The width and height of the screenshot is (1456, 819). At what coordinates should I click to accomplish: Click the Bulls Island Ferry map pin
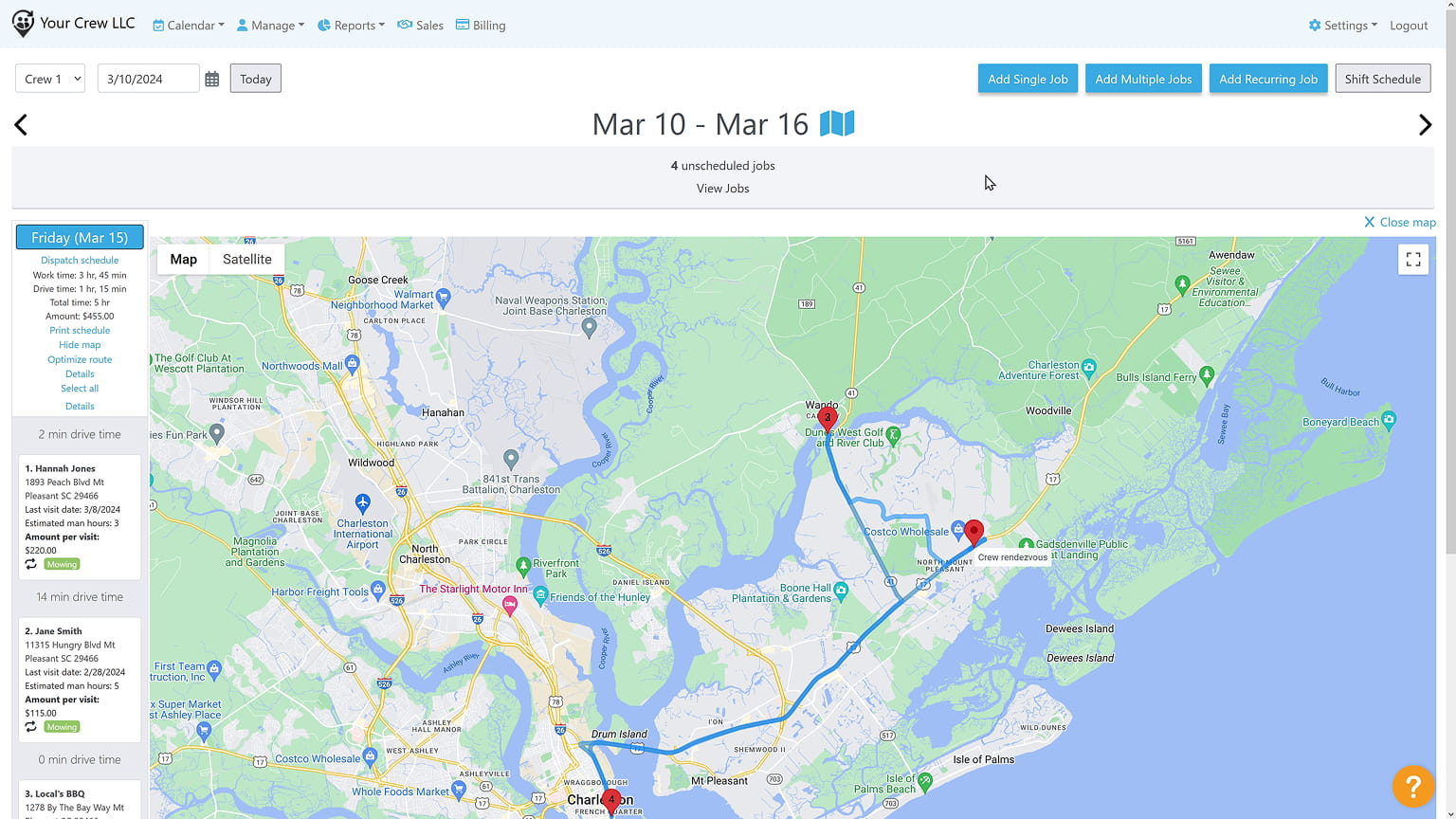(x=1207, y=375)
